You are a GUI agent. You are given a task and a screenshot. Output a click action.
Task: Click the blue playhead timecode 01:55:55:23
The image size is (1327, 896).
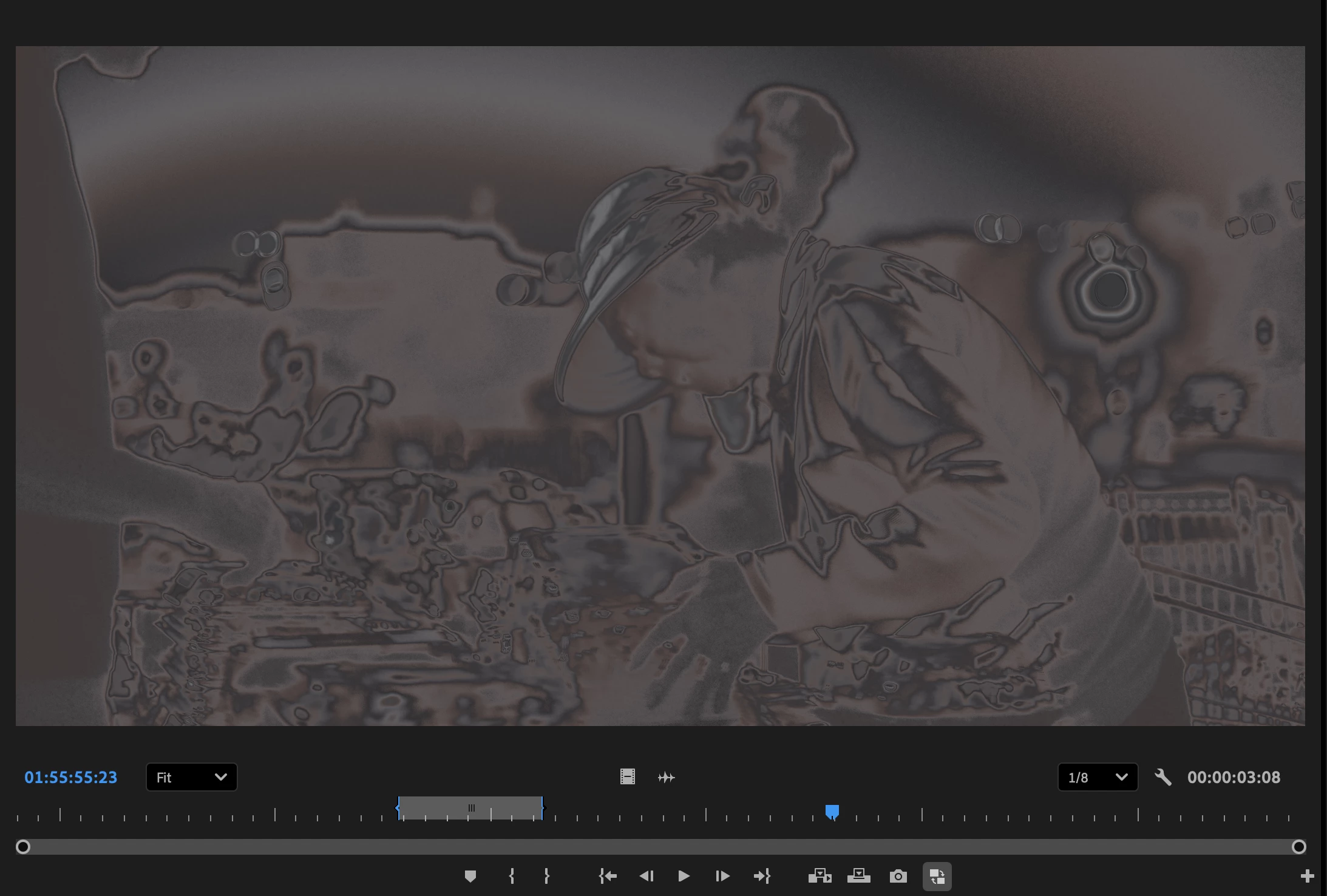70,777
